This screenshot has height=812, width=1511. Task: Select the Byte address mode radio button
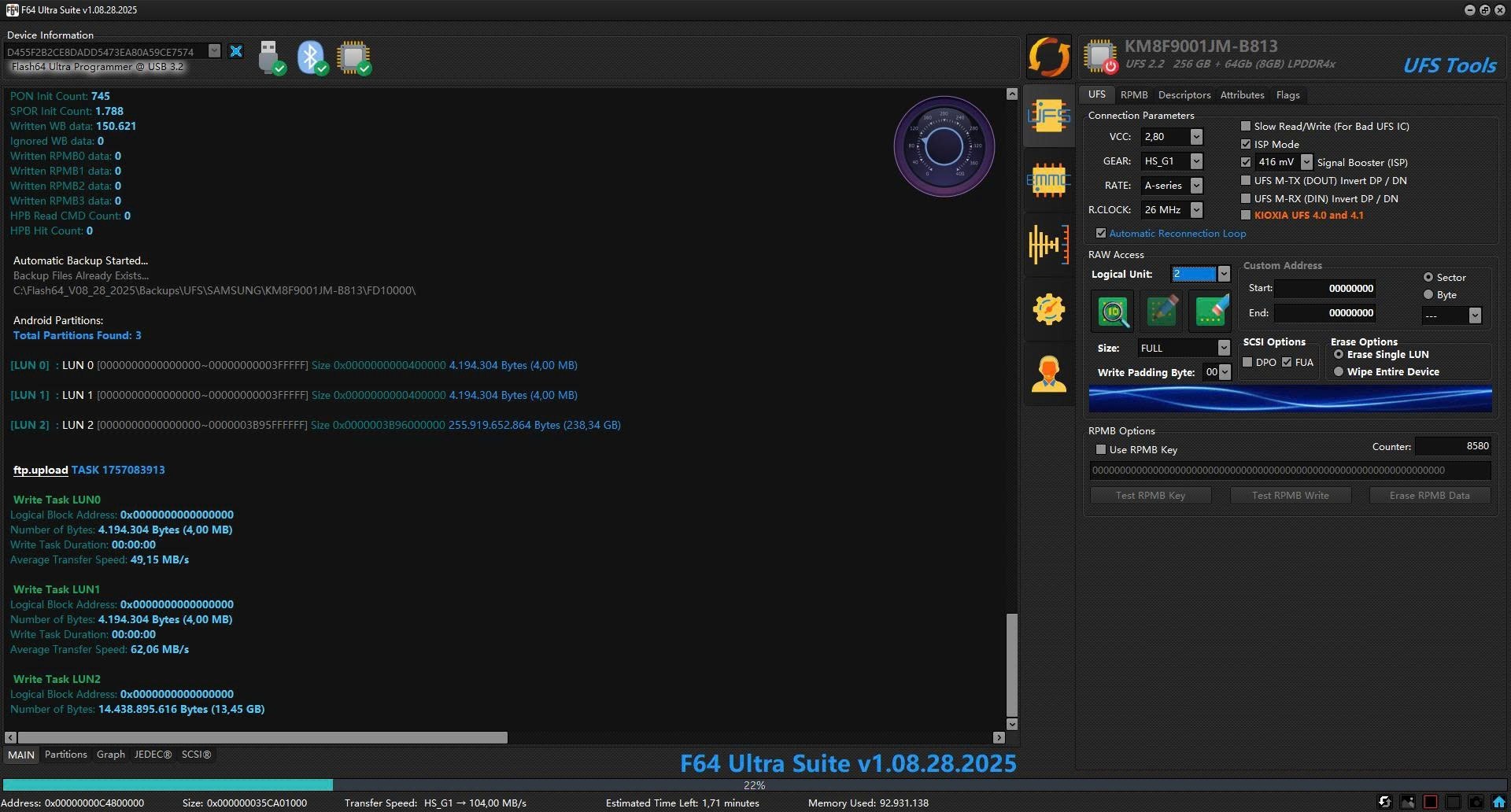(1428, 294)
